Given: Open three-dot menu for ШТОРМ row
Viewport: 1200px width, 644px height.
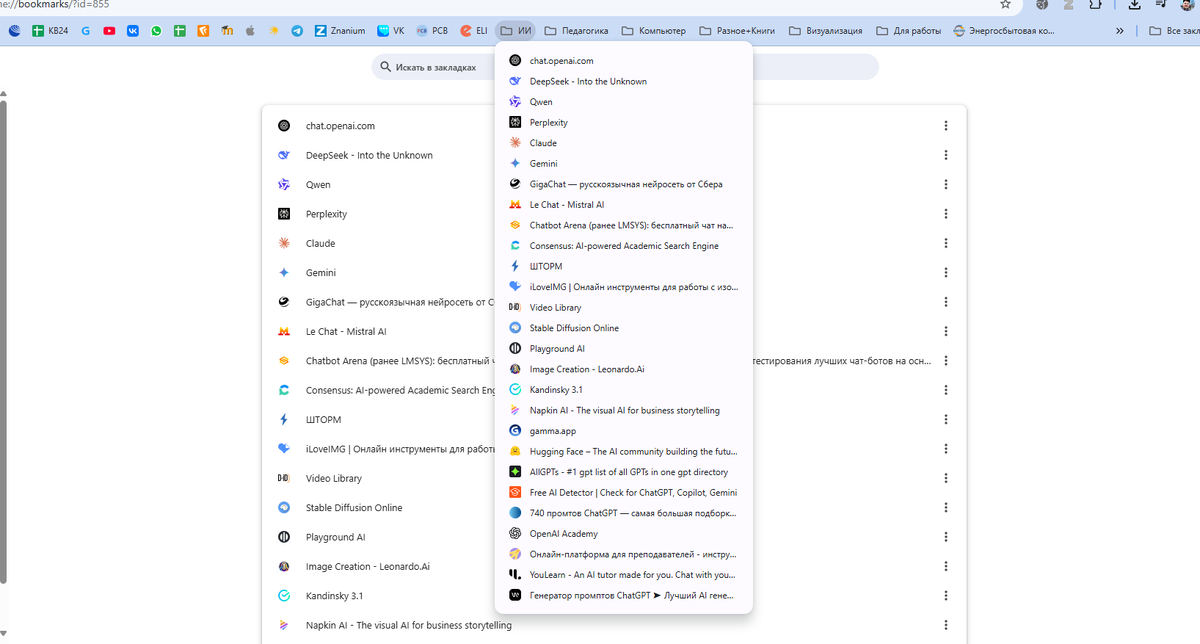Looking at the screenshot, I should [945, 419].
